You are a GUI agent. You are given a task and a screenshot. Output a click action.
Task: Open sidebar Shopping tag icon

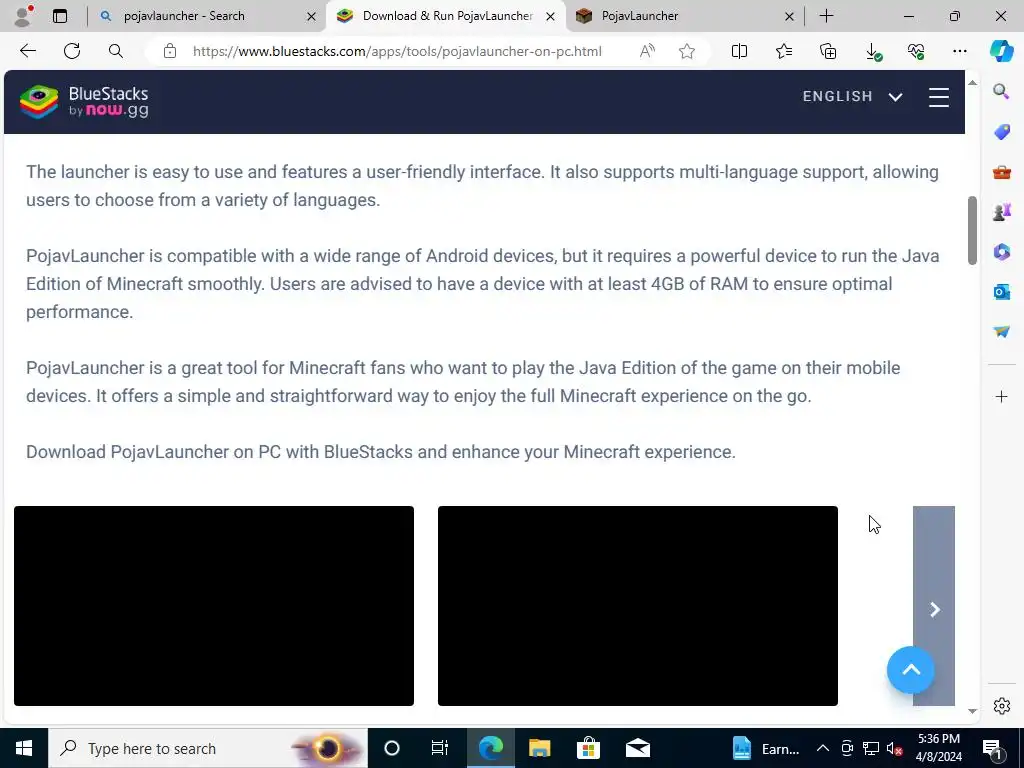click(x=1001, y=132)
